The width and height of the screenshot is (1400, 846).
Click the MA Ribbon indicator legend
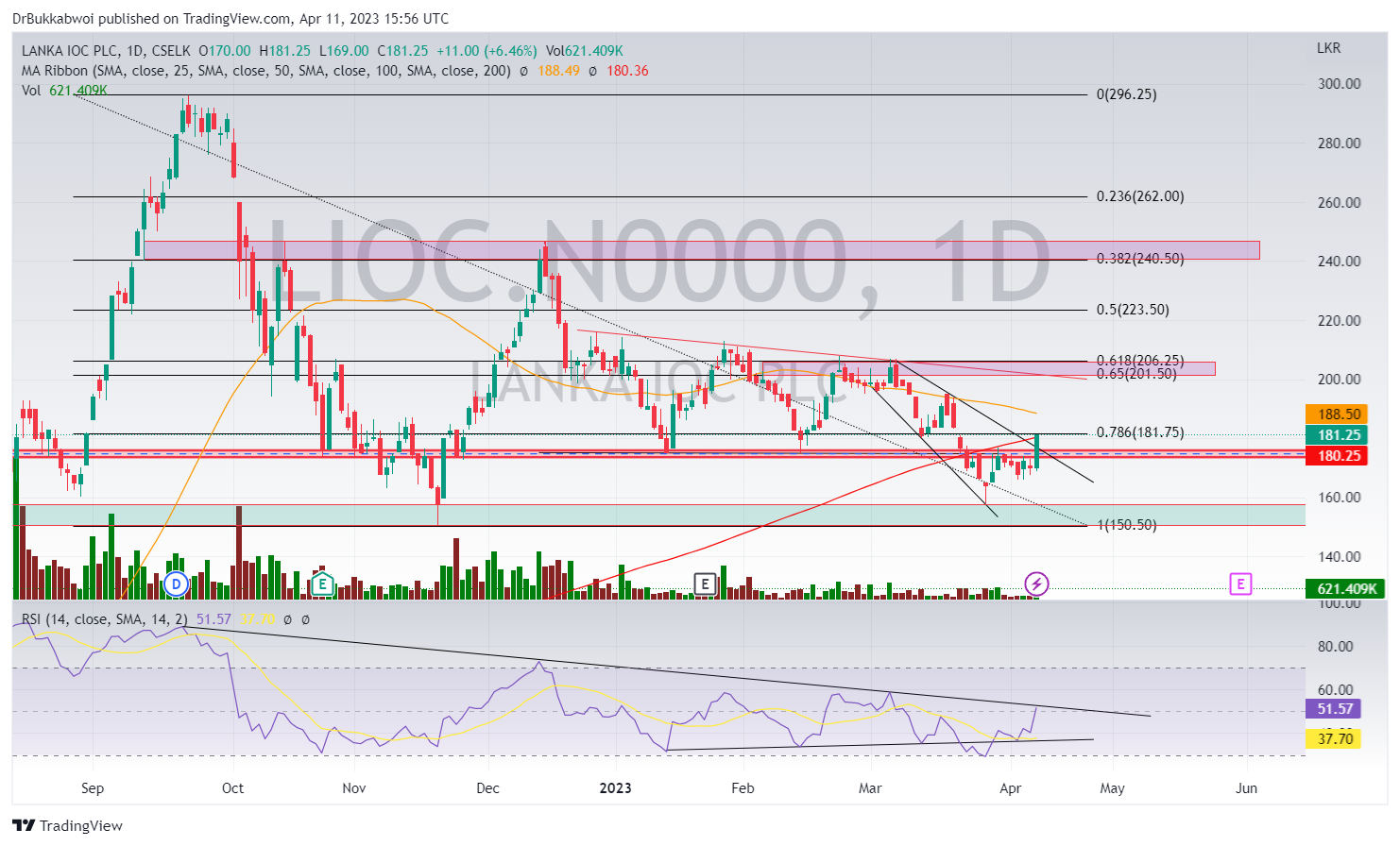(266, 71)
